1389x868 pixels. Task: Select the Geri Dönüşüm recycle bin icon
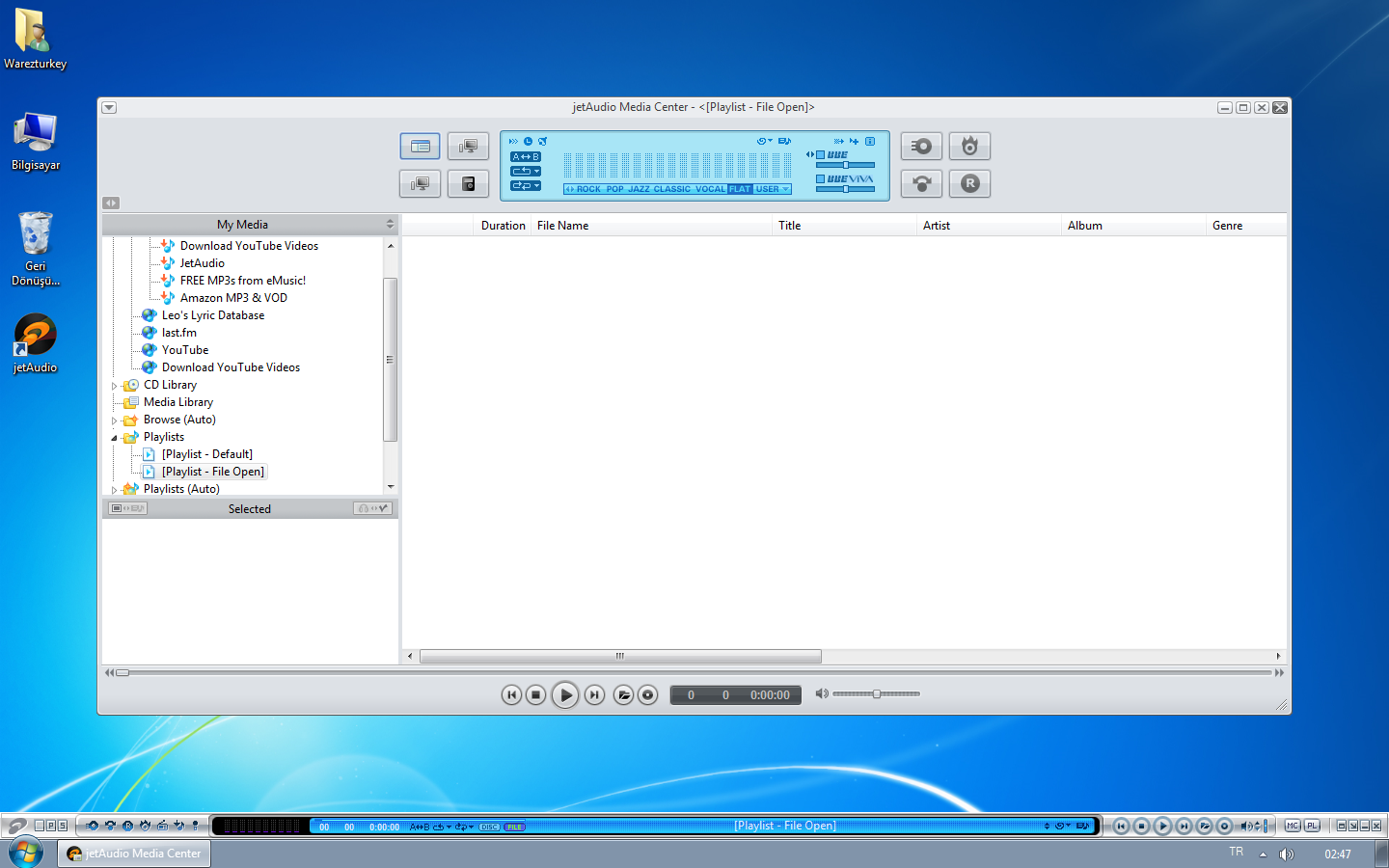[x=36, y=249]
